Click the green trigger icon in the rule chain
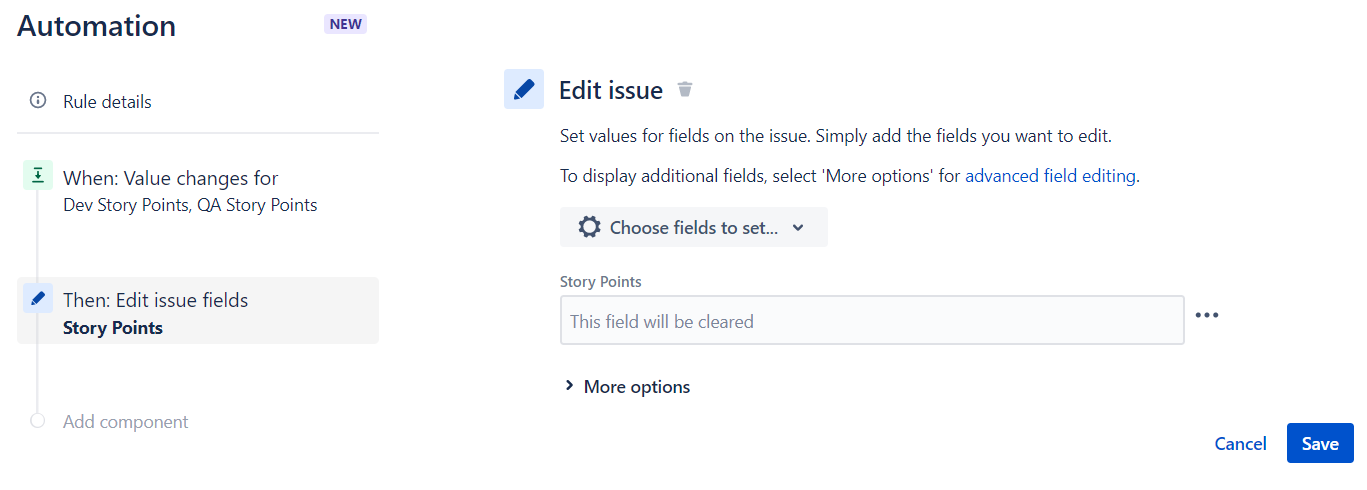Screen dimensions: 1367x490 click(38, 176)
